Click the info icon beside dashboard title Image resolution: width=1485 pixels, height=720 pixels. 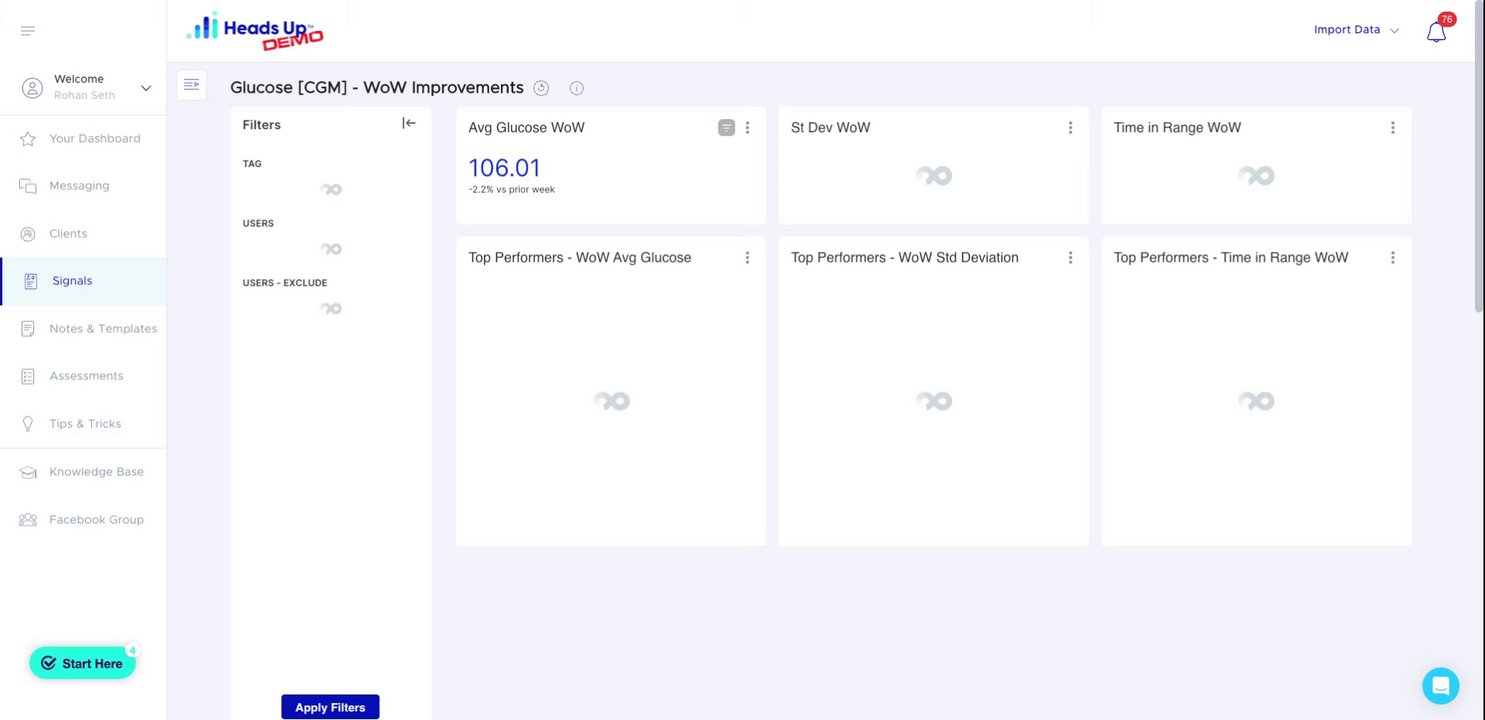[x=577, y=88]
